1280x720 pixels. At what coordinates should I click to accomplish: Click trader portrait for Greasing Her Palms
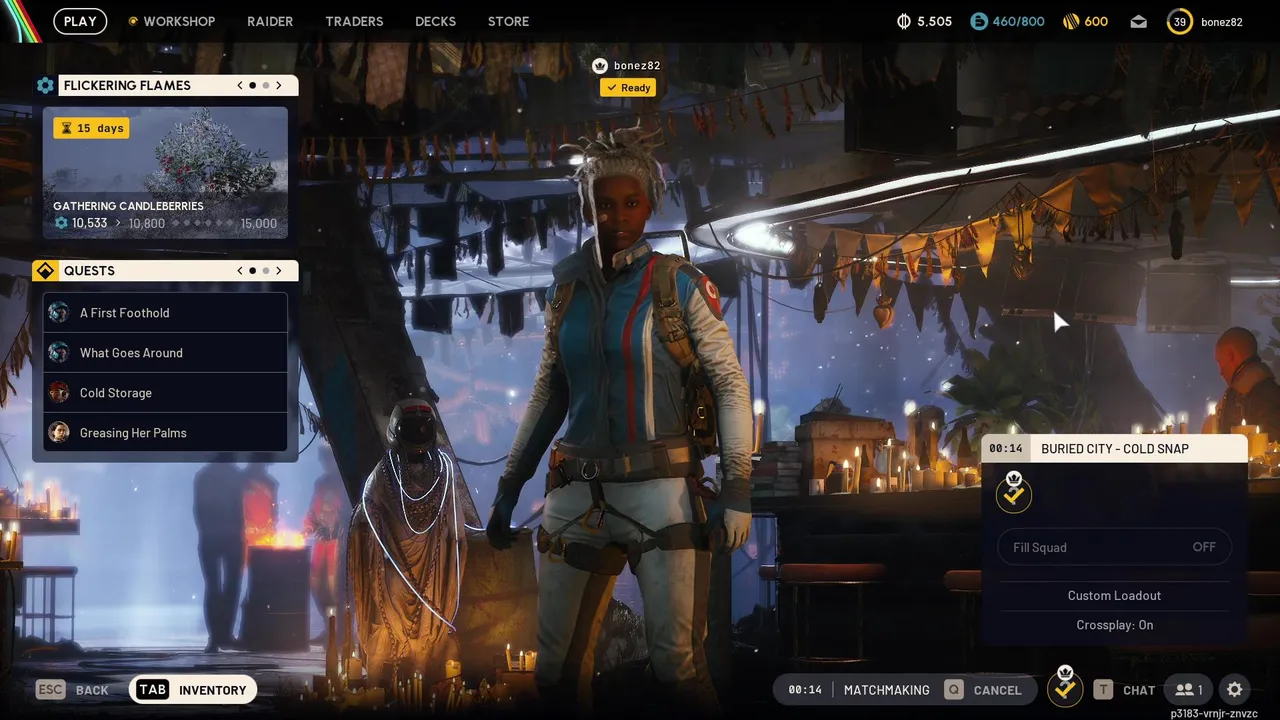59,432
